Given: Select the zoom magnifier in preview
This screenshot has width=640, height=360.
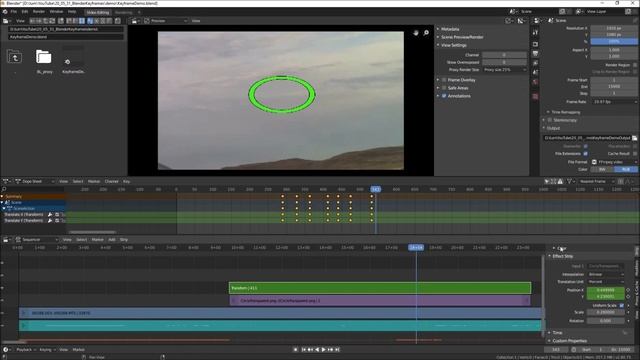Looking at the screenshot, I should 426,33.
